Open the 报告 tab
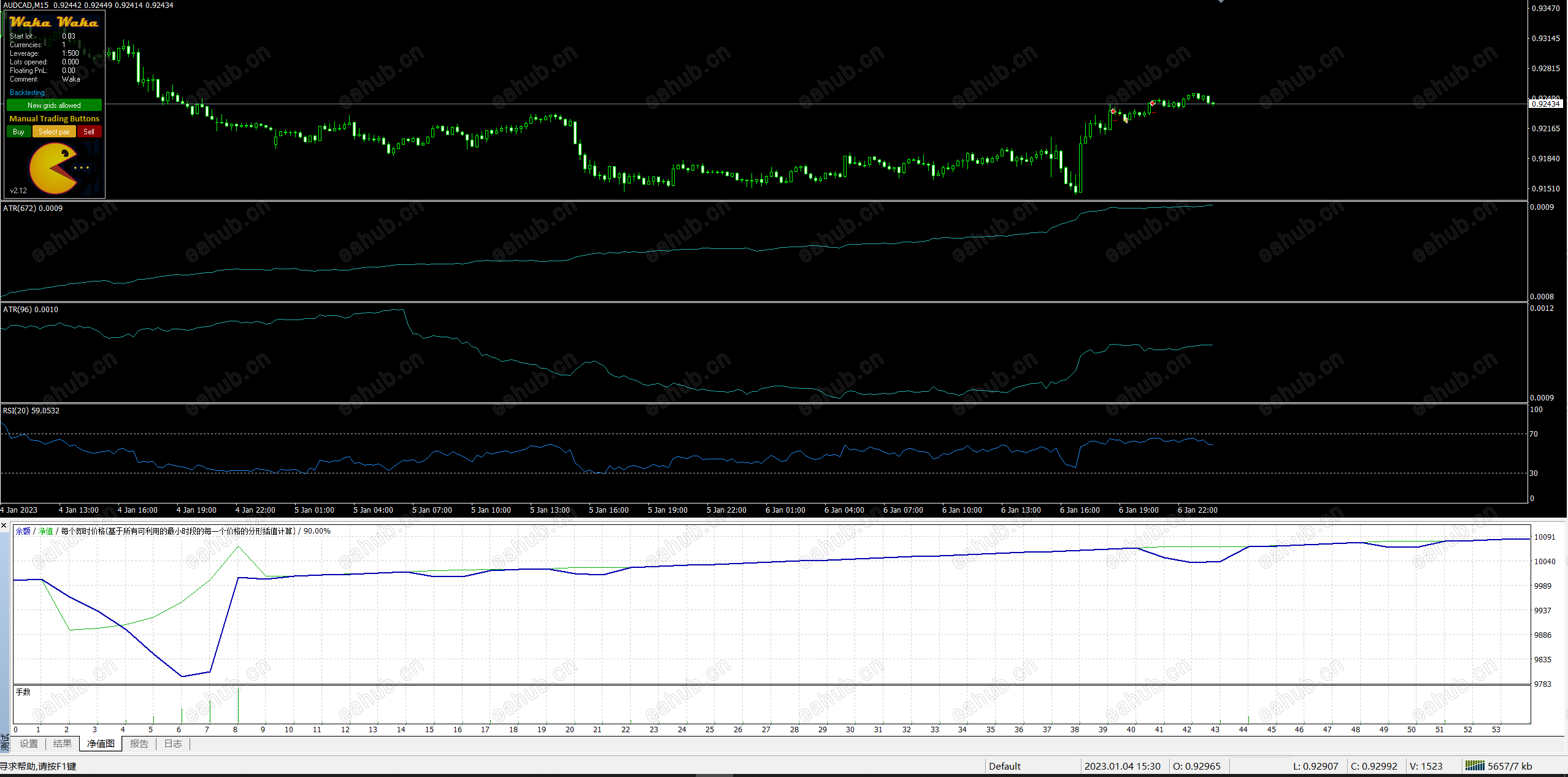The image size is (1568, 777). click(139, 744)
